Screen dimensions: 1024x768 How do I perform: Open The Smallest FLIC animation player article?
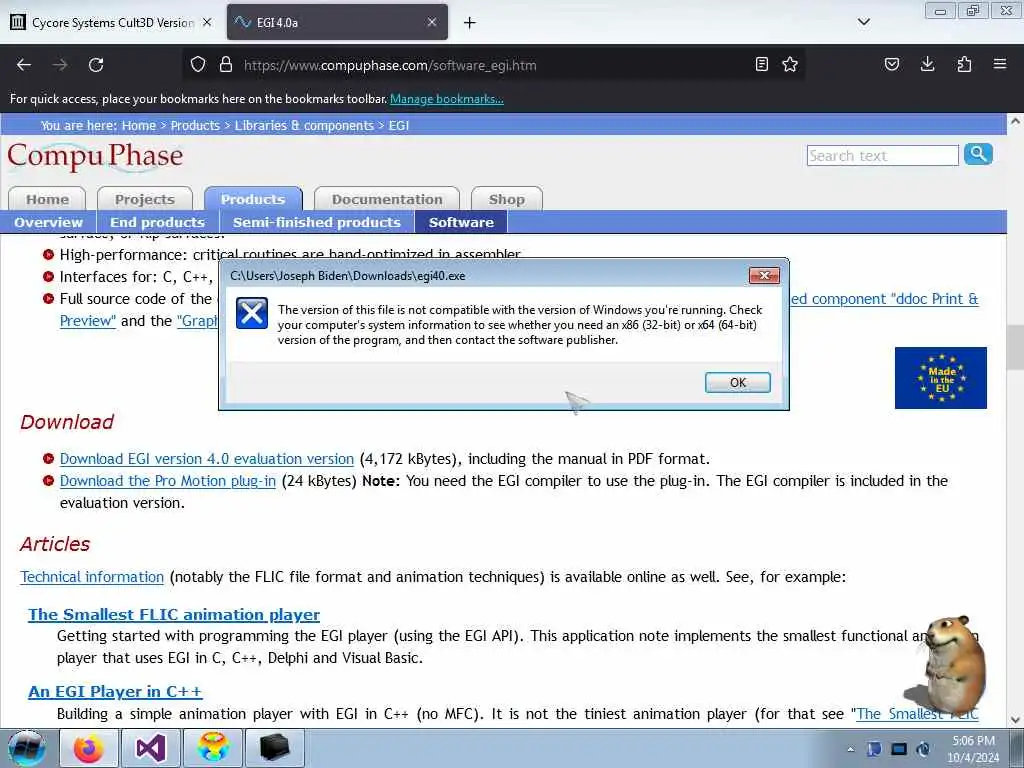point(174,615)
